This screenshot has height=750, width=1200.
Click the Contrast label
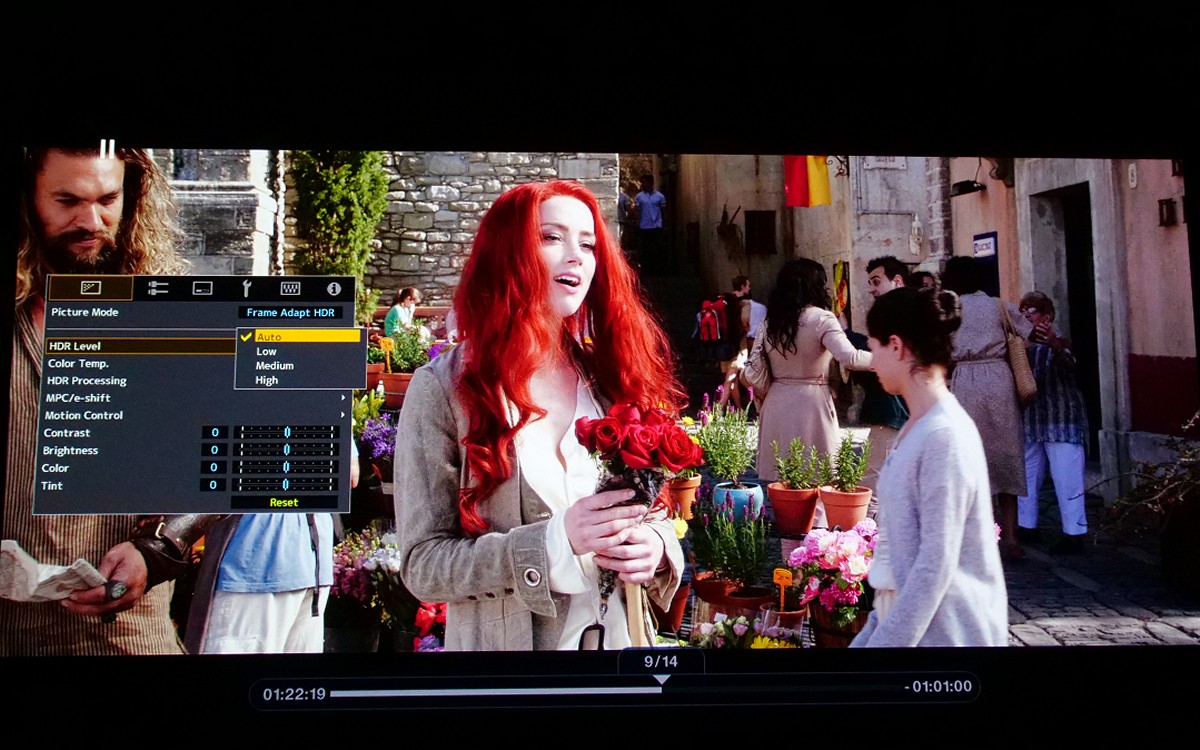(67, 433)
